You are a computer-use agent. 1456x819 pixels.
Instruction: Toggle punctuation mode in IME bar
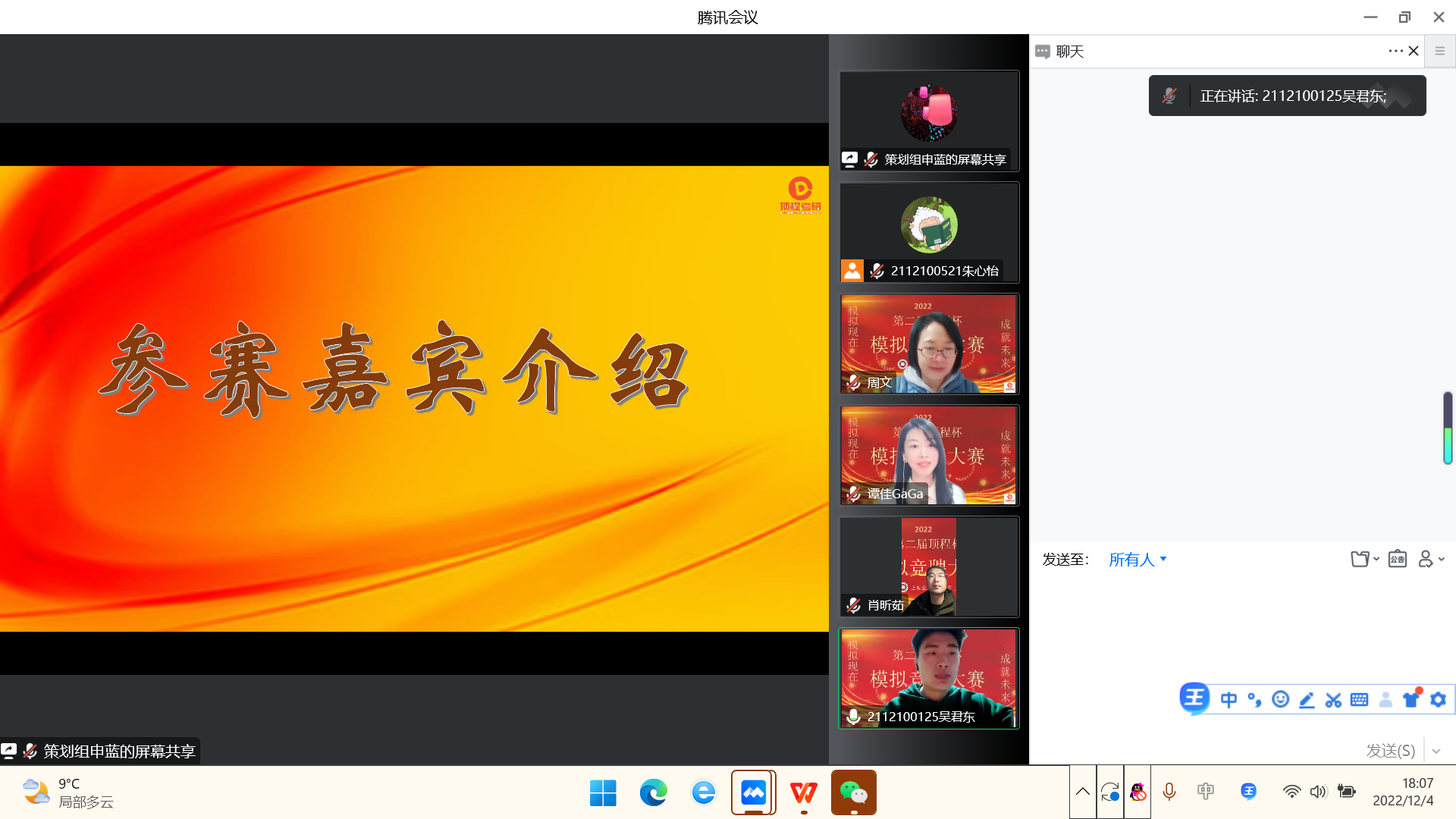(x=1254, y=699)
